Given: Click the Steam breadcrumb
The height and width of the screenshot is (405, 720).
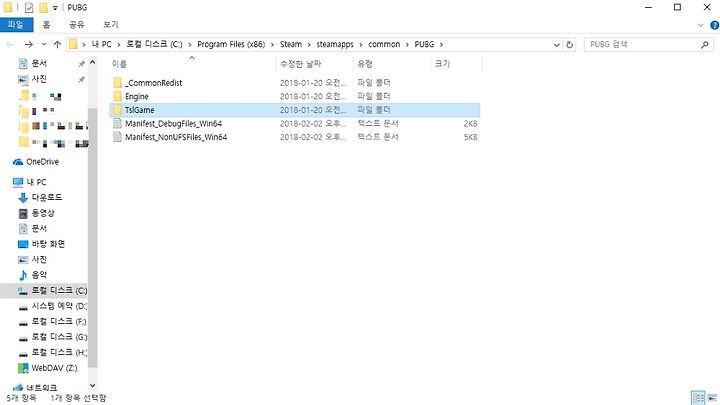Looking at the screenshot, I should (291, 44).
